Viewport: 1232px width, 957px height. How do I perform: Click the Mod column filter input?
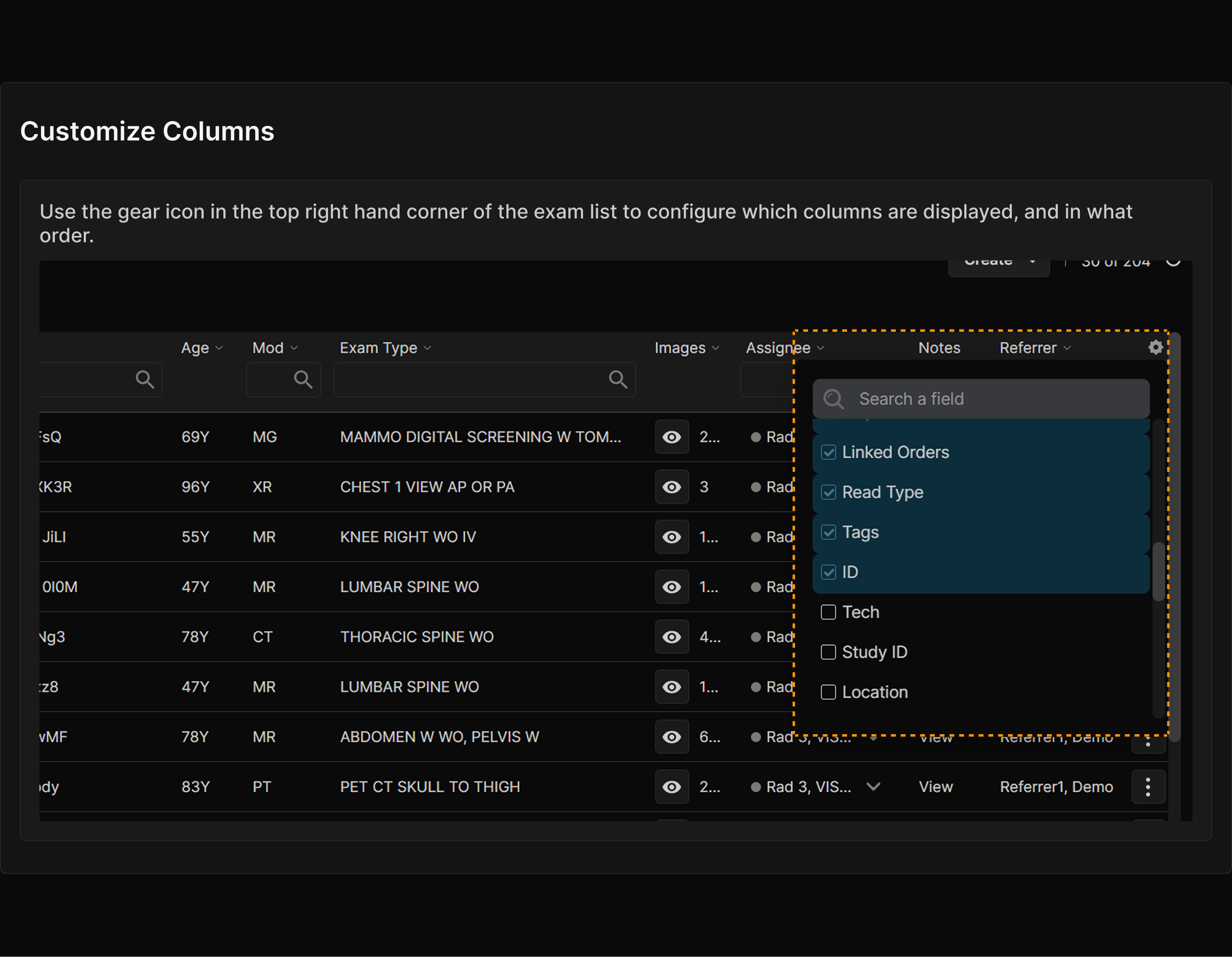(x=283, y=379)
